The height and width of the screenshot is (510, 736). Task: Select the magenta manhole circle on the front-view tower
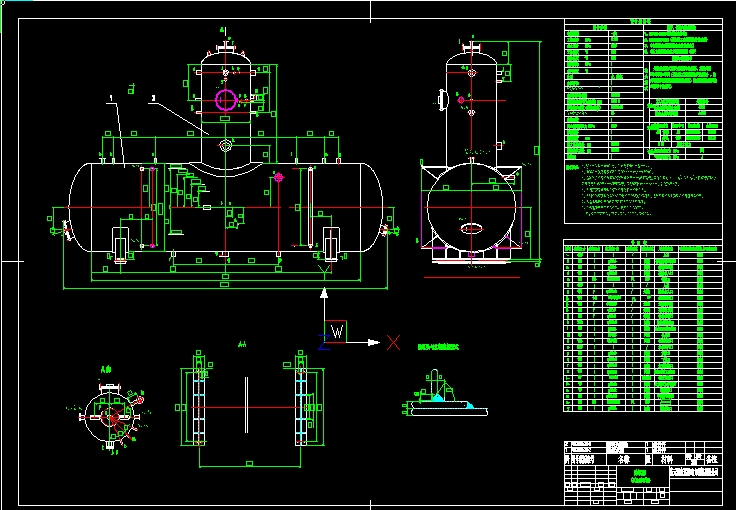coord(226,99)
